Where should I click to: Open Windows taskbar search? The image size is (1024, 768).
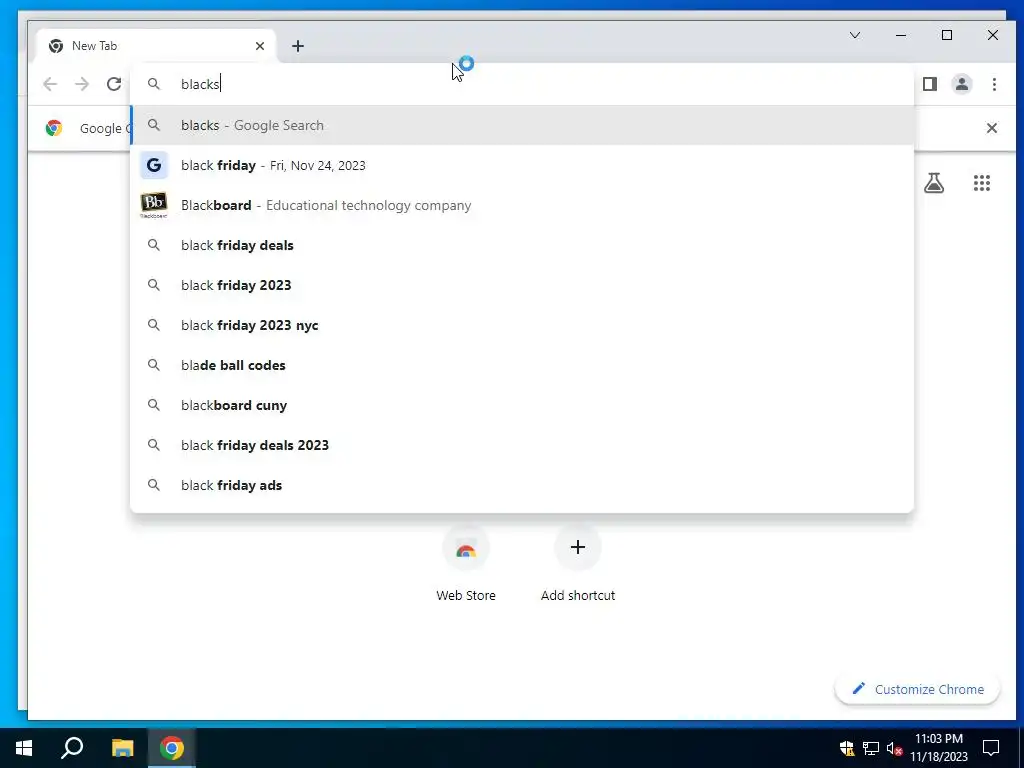(x=72, y=748)
